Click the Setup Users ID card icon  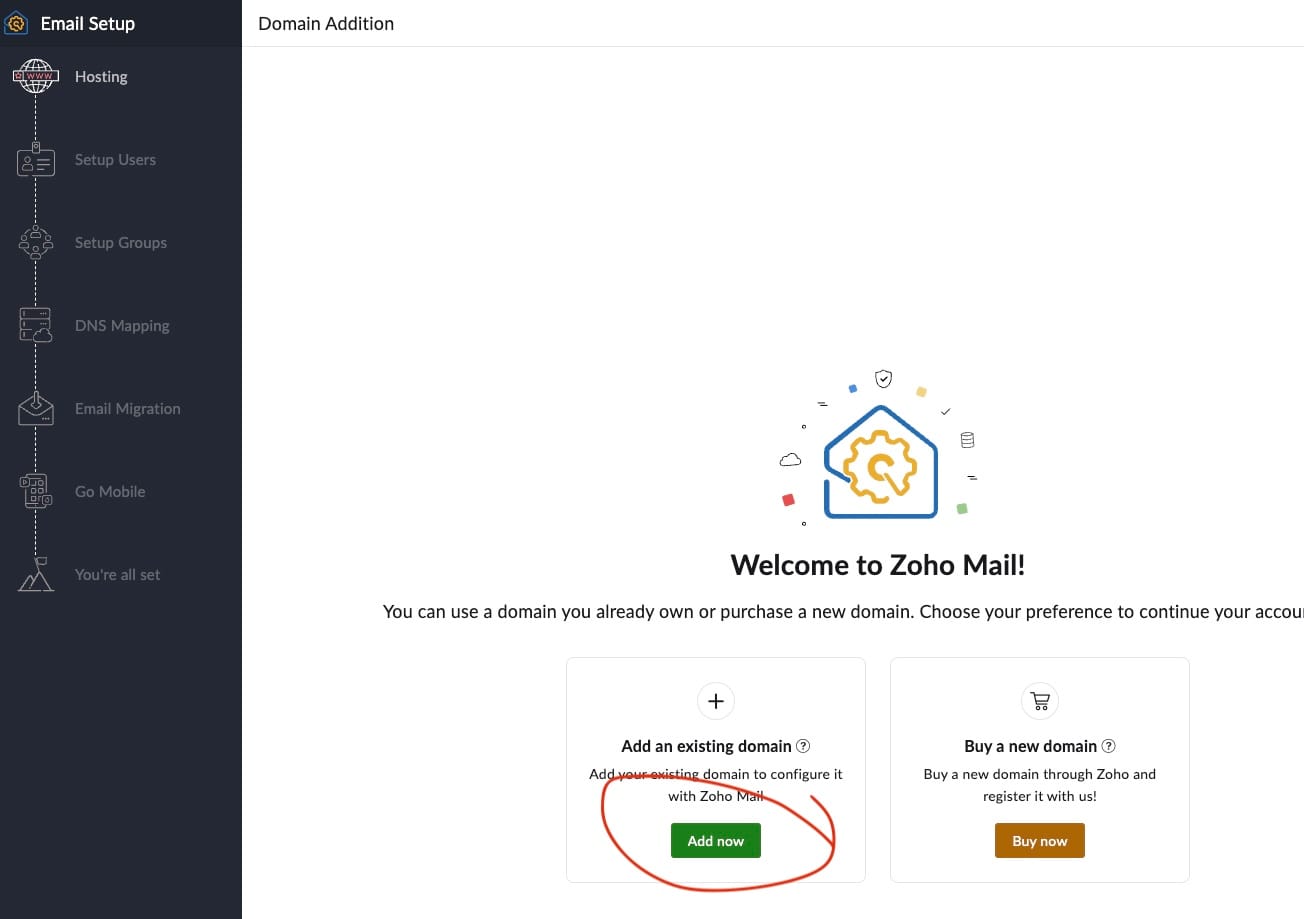[36, 160]
